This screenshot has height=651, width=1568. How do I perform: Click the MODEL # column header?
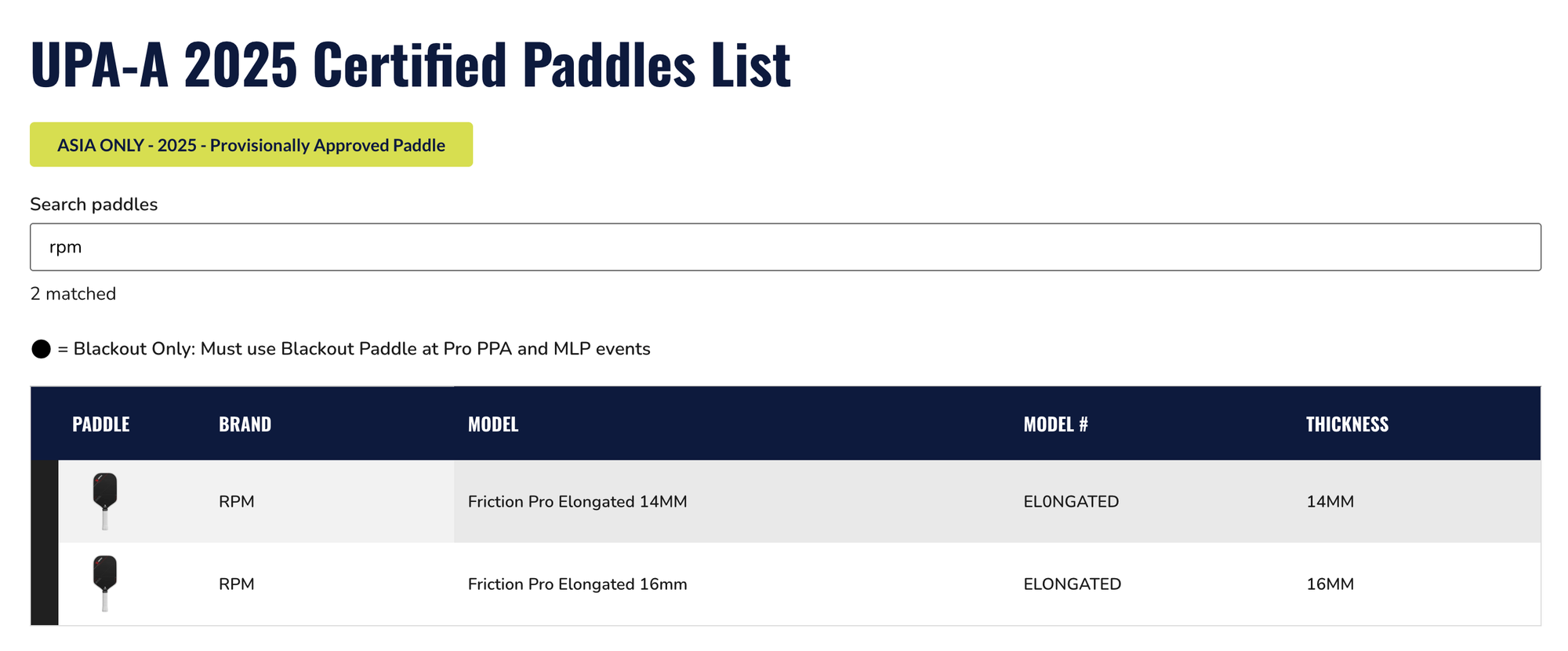tap(1055, 424)
